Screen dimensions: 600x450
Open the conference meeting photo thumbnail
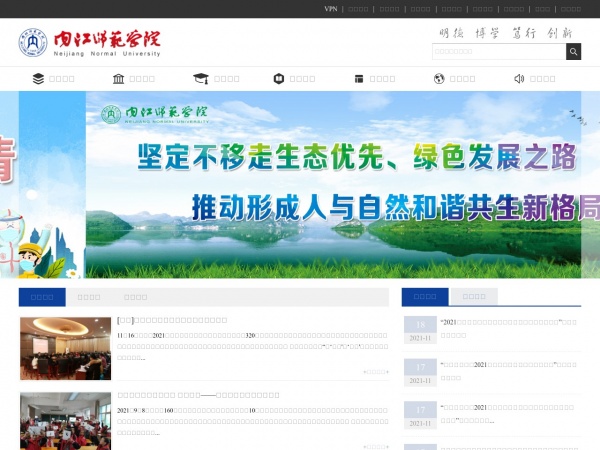pos(65,348)
